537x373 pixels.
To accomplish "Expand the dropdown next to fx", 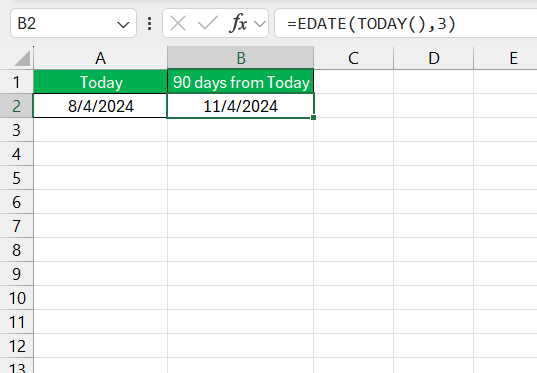I will pos(260,24).
